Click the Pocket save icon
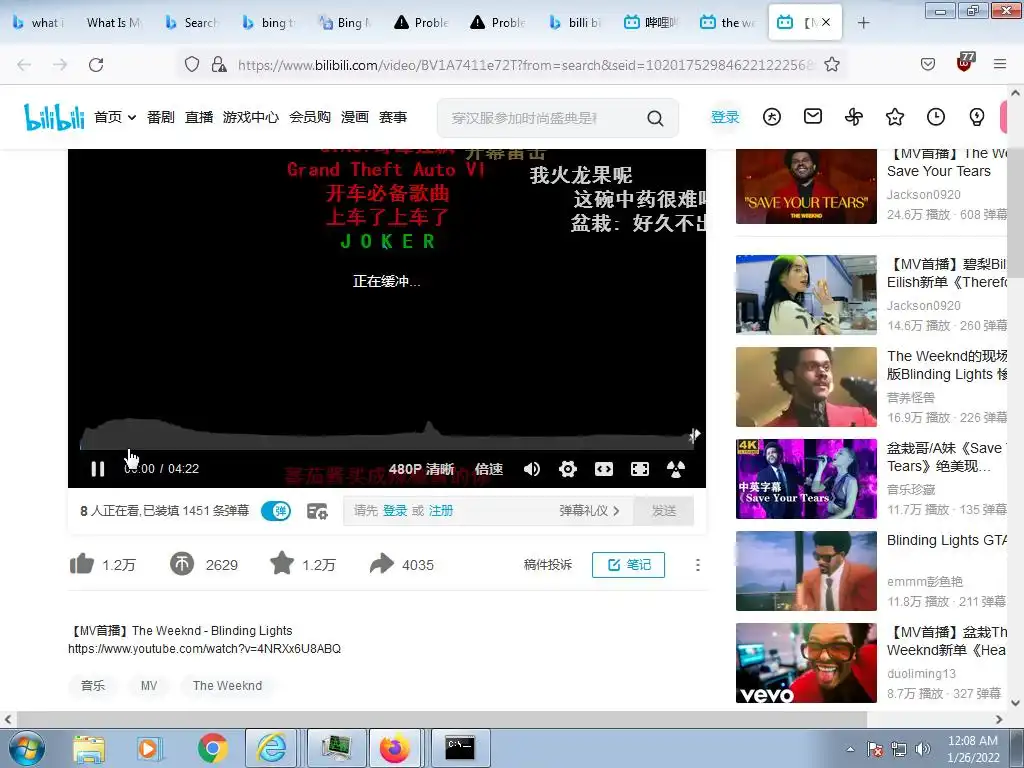The image size is (1024, 768). 927,64
